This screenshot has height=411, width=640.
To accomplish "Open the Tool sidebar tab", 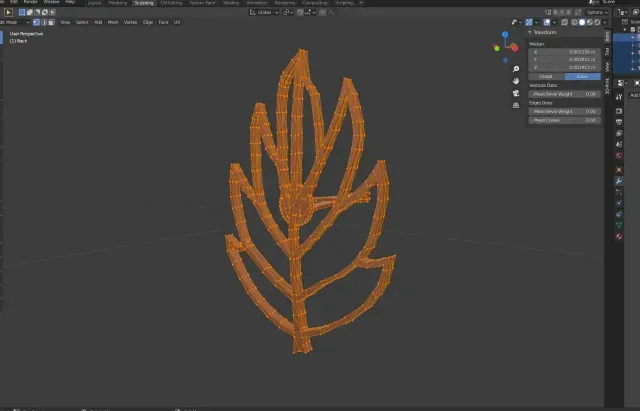I will [x=607, y=51].
